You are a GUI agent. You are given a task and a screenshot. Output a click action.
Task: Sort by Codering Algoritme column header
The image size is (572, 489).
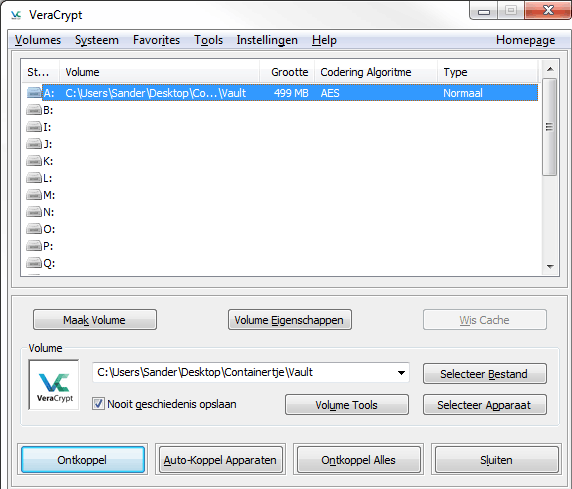[x=376, y=72]
